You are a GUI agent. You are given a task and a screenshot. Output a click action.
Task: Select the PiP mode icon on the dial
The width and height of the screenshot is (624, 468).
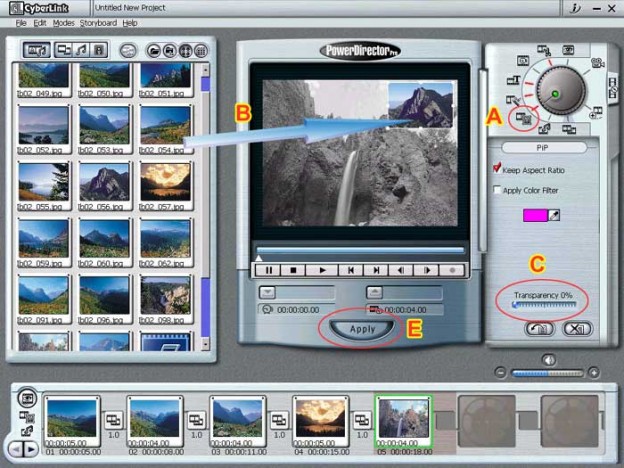pyautogui.click(x=523, y=118)
